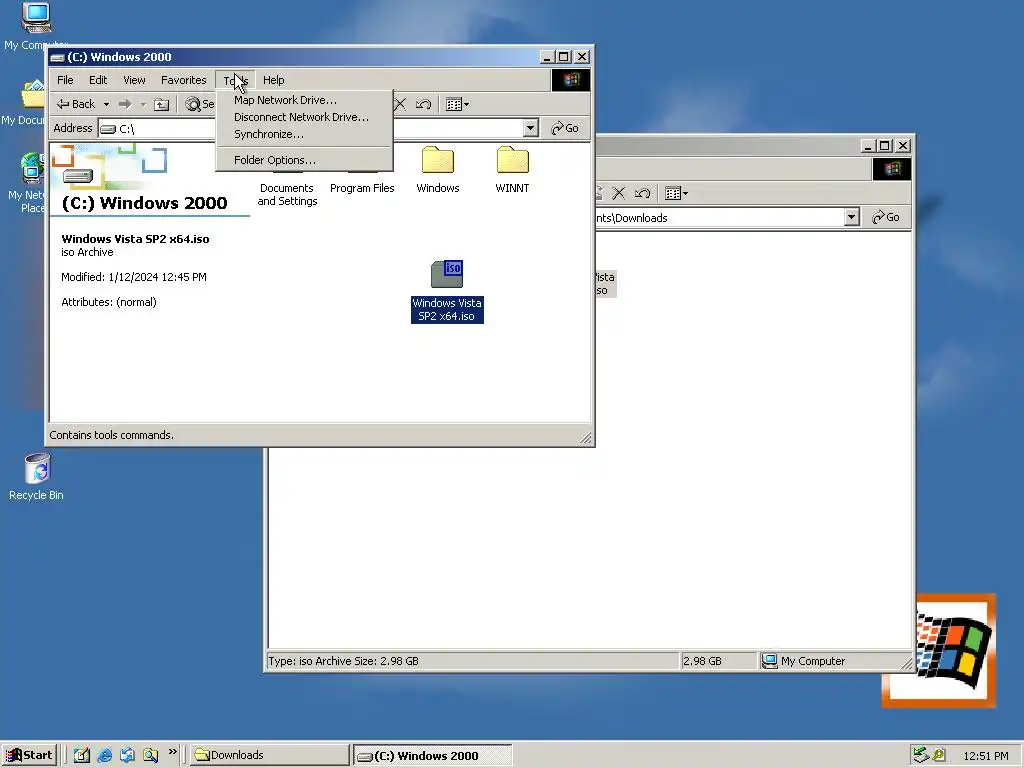Click the magnifier folder quick launch icon
1024x768 pixels.
pos(151,755)
